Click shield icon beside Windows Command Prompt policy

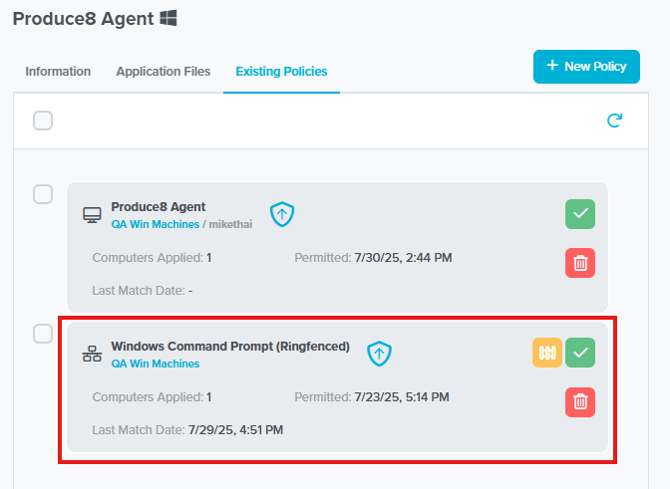point(379,353)
